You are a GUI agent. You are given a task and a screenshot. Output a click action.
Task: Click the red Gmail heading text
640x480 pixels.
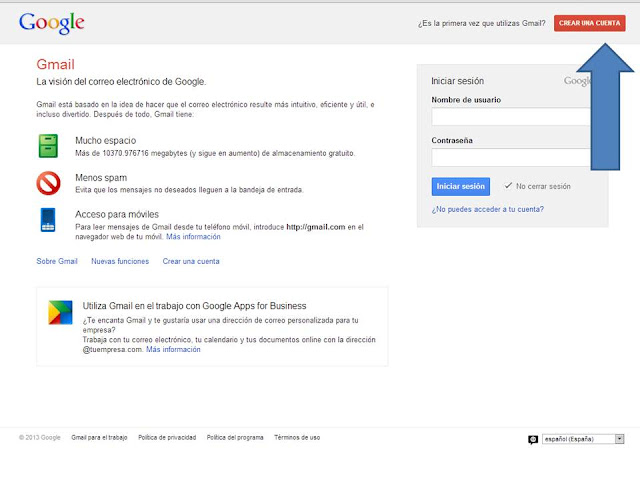(x=56, y=64)
